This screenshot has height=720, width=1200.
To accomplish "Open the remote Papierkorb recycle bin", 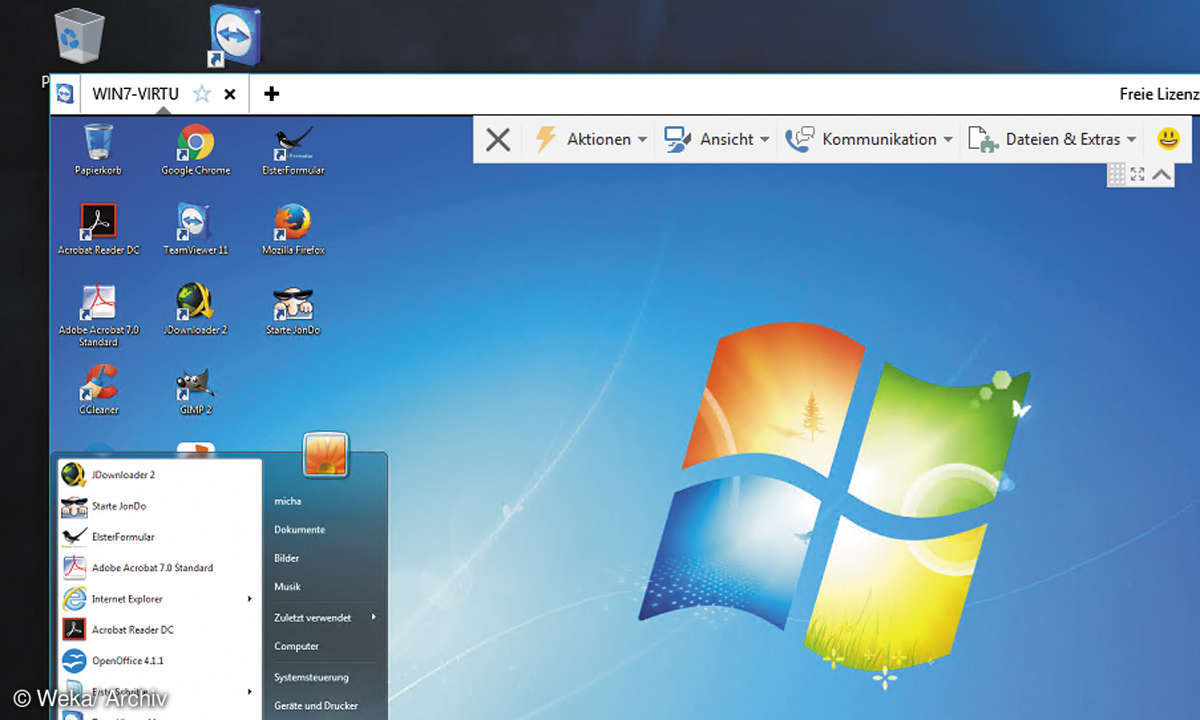I will point(98,145).
